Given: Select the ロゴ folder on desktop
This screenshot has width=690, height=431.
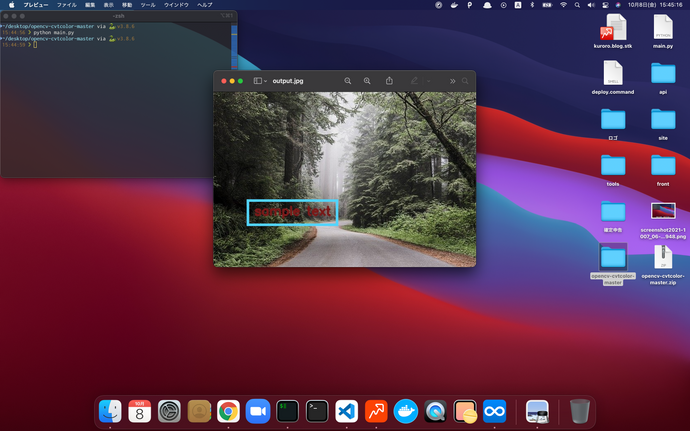Looking at the screenshot, I should click(613, 124).
